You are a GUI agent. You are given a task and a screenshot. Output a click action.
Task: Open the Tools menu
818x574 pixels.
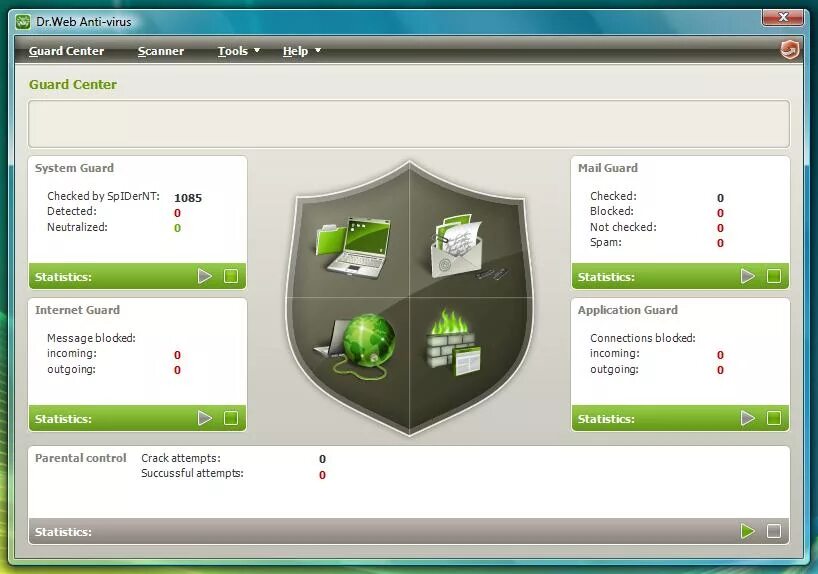tap(233, 51)
